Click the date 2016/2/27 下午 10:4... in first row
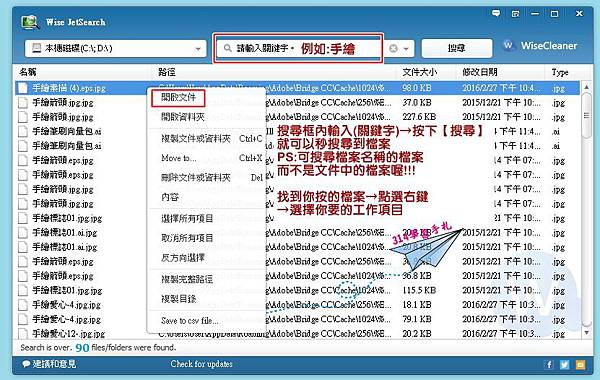 tap(501, 88)
